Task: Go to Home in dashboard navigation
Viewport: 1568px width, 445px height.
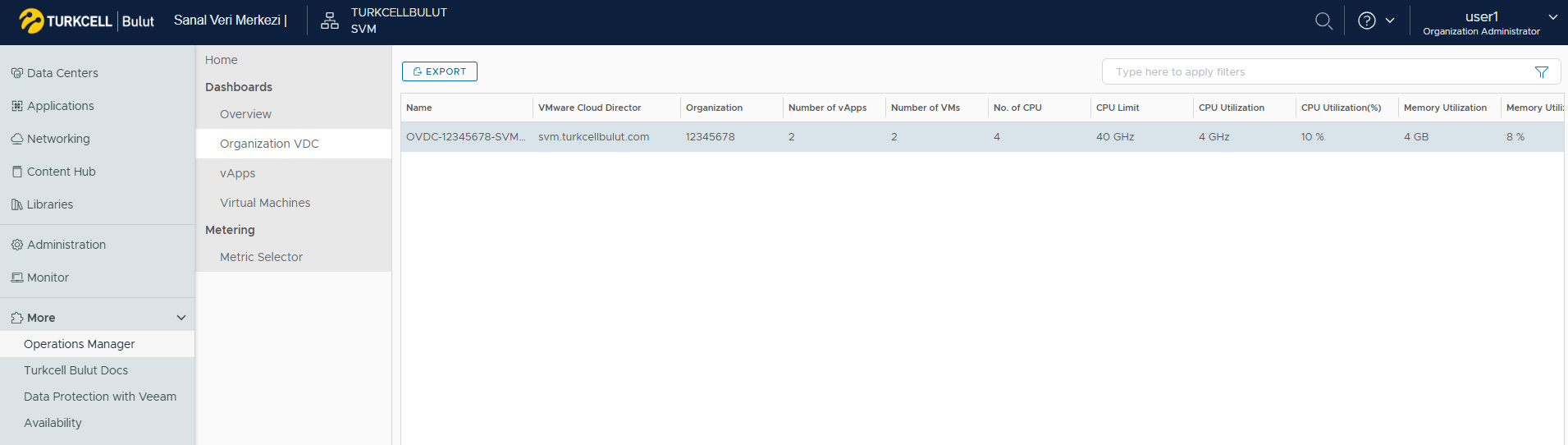Action: click(222, 60)
